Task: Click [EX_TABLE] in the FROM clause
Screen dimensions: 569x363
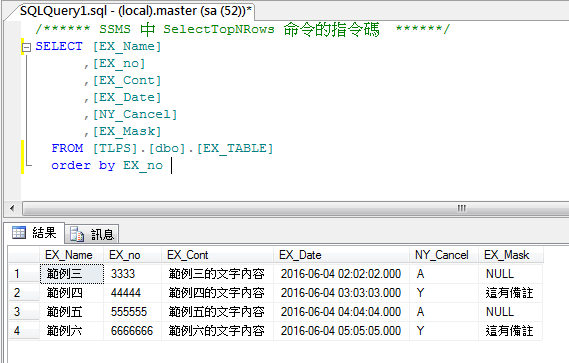Action: 235,148
